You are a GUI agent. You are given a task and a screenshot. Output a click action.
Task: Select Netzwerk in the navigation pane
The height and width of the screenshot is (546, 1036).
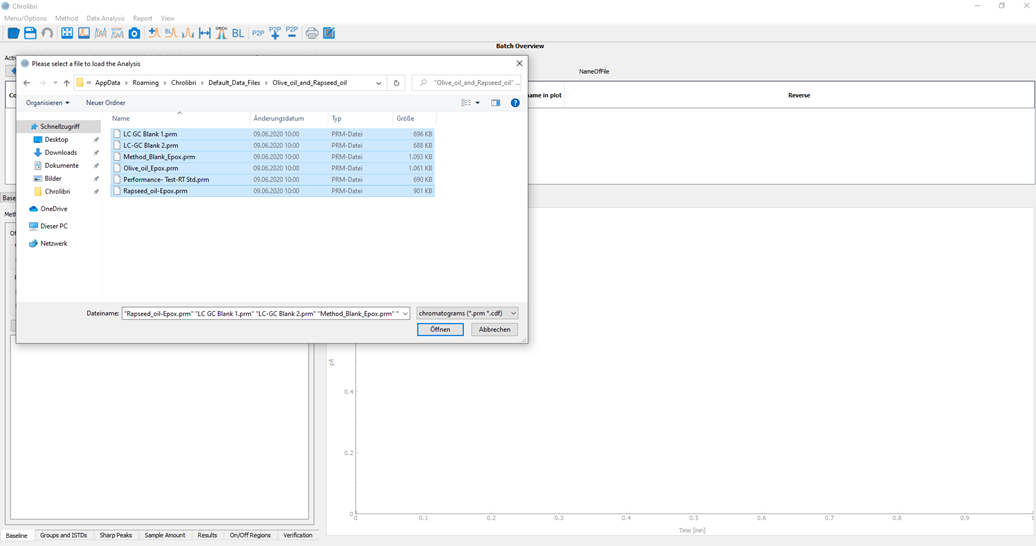coord(54,243)
